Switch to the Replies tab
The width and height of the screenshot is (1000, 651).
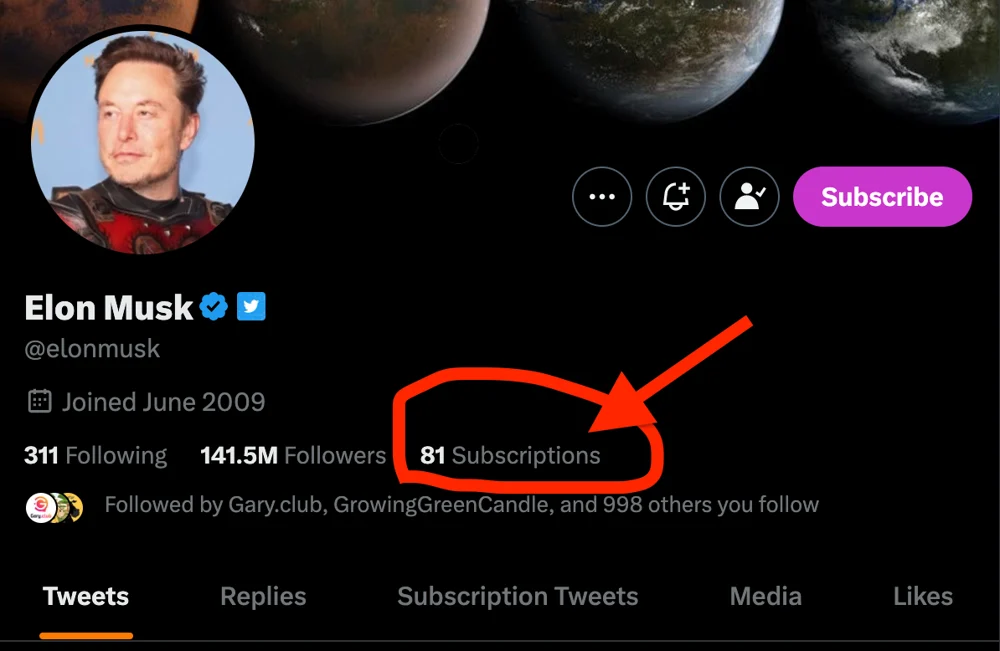pyautogui.click(x=262, y=596)
